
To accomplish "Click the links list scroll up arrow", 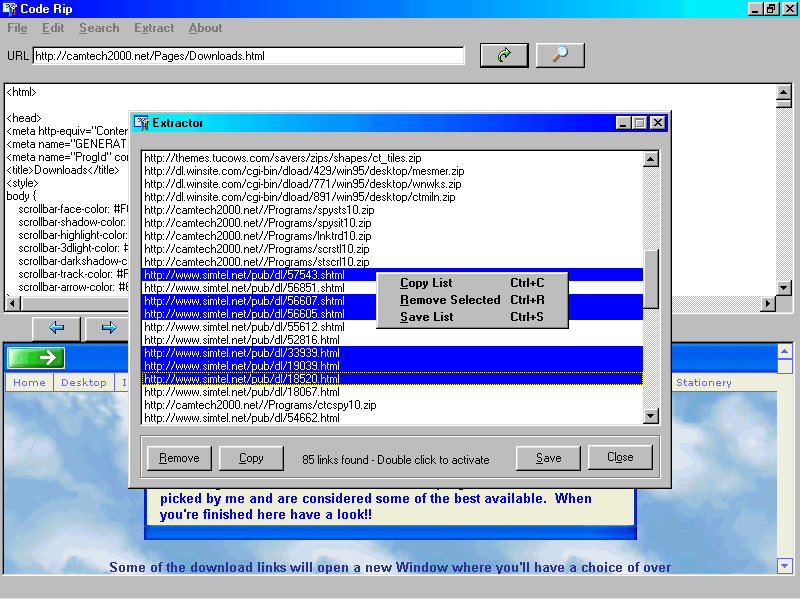I will [651, 159].
